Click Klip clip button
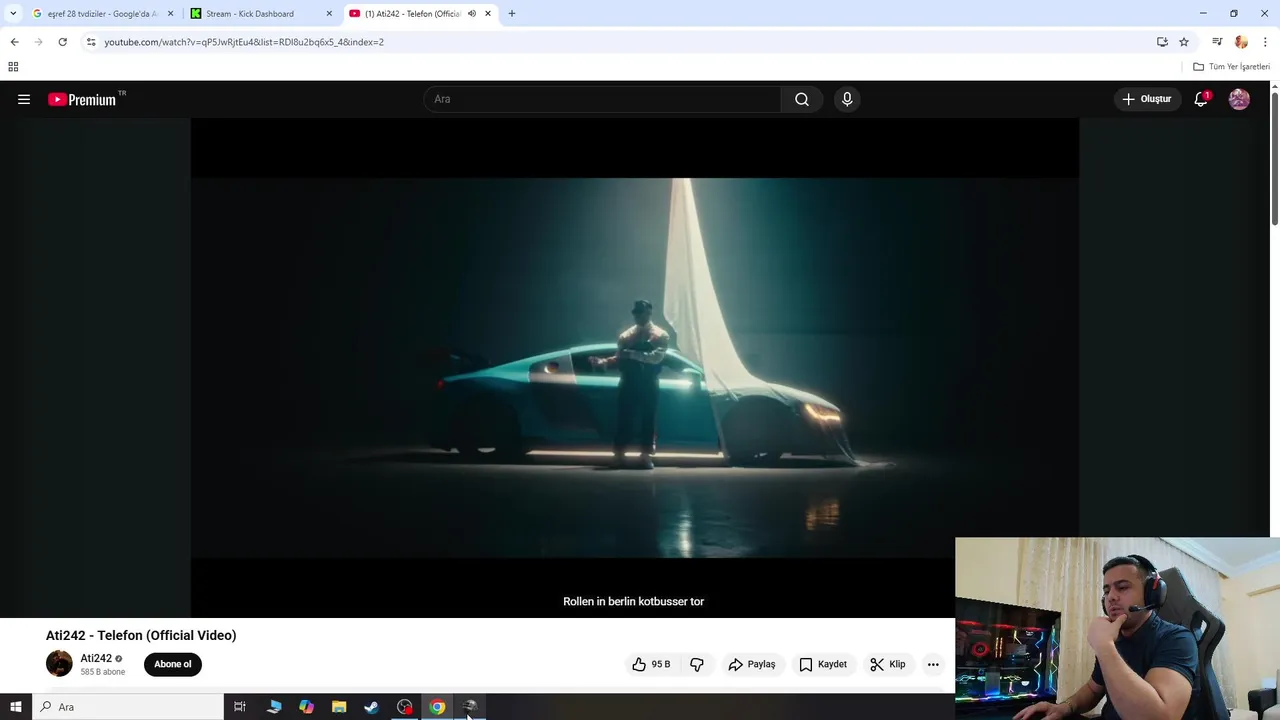 (888, 664)
